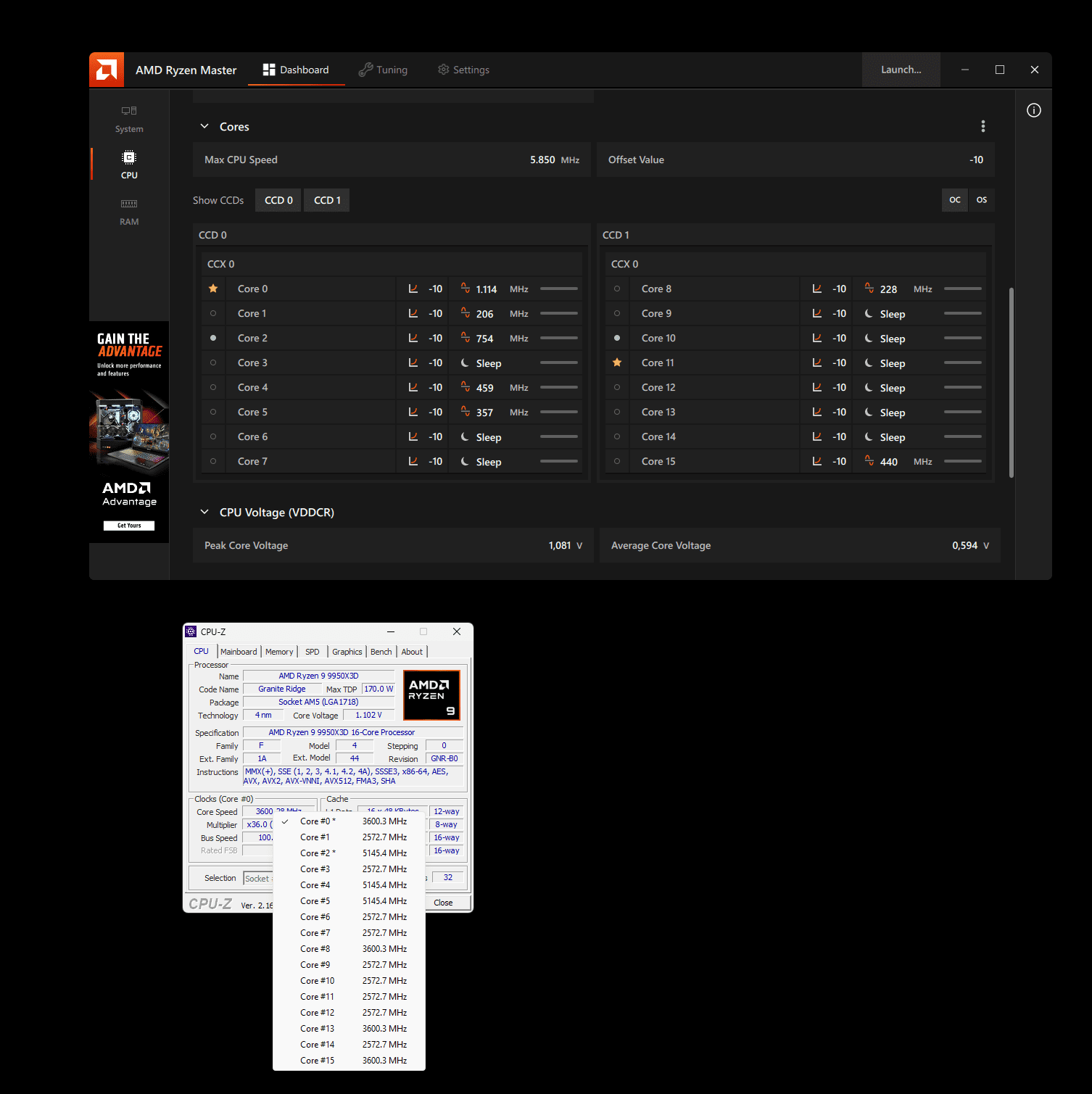Choose Core #2 in the CPU-Z core list
This screenshot has width=1092, height=1094.
tap(349, 853)
